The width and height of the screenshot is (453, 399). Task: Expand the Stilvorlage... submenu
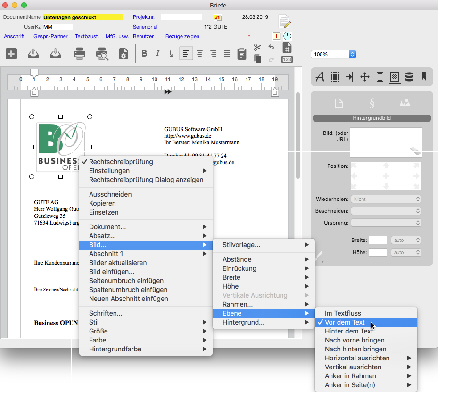coord(263,245)
